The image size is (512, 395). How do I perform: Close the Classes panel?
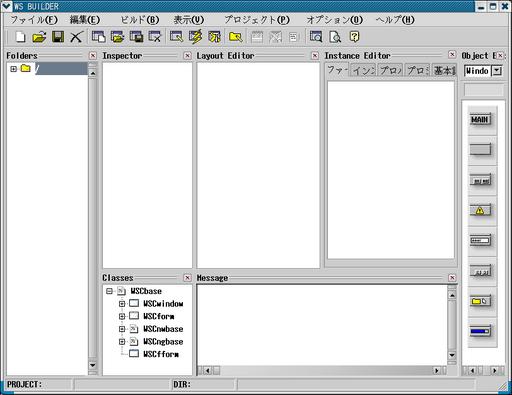[x=187, y=278]
